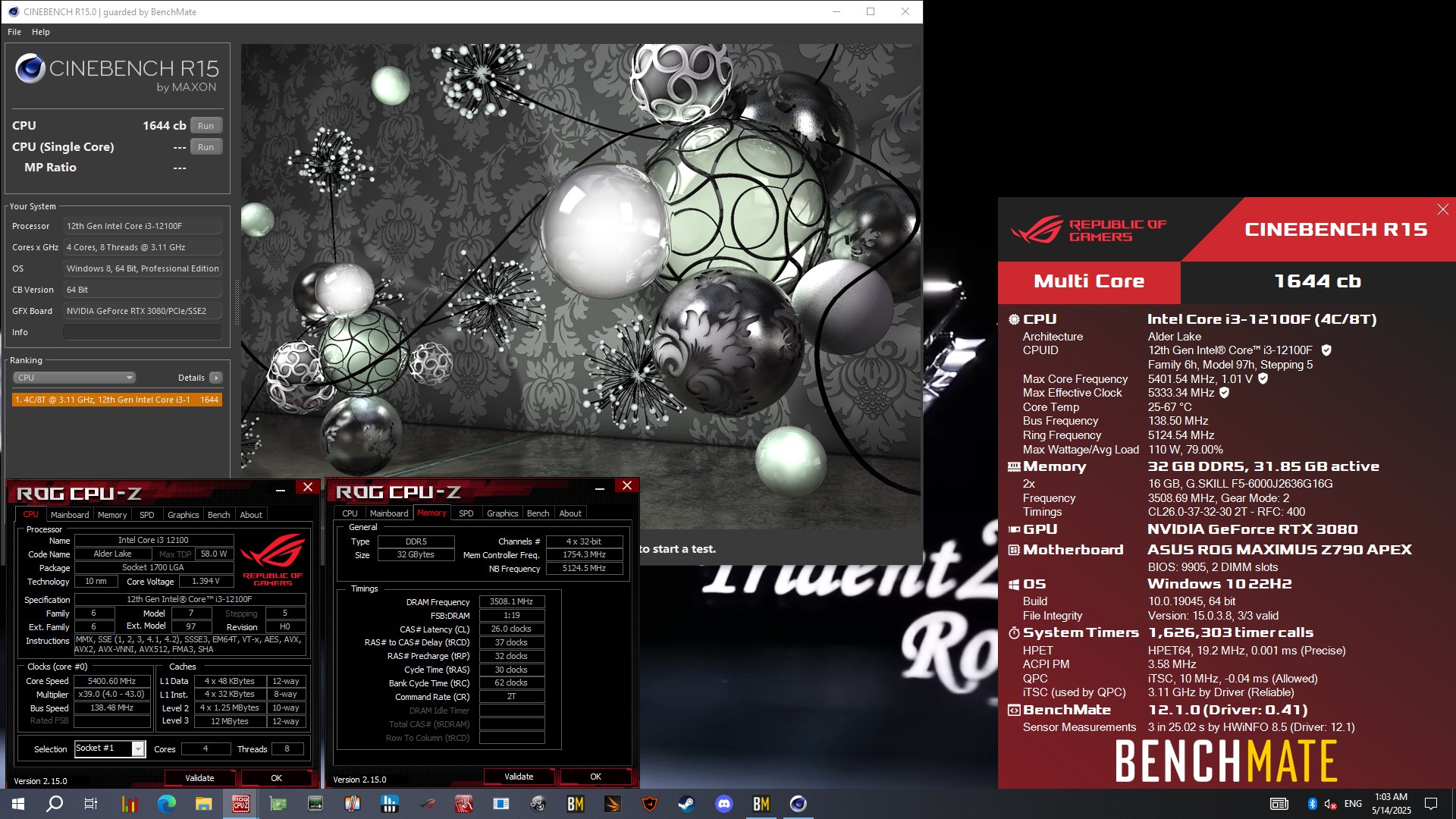Open SPD tab in right CPU-Z window

[466, 513]
